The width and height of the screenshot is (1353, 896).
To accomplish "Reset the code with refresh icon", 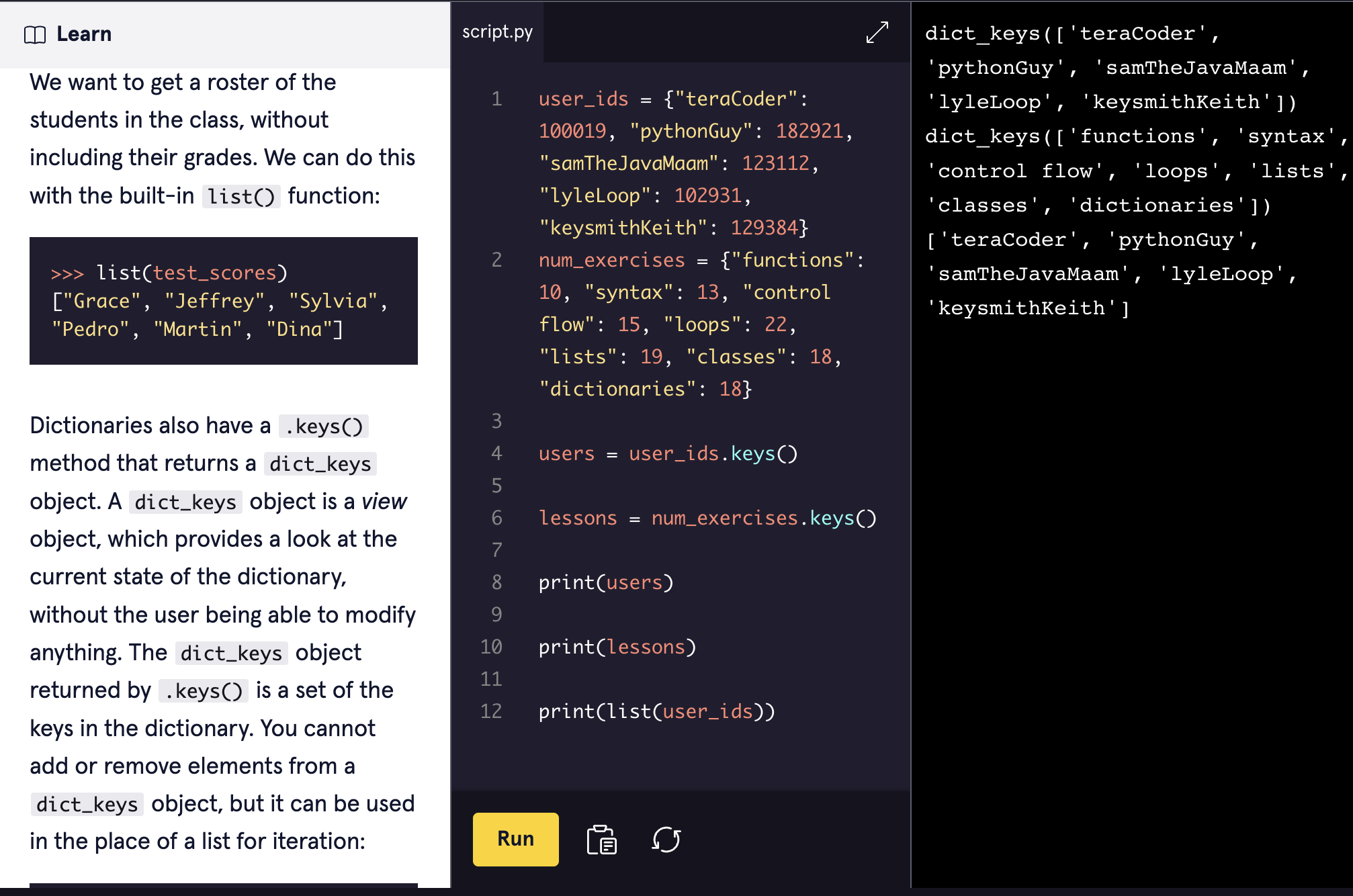I will coord(666,840).
